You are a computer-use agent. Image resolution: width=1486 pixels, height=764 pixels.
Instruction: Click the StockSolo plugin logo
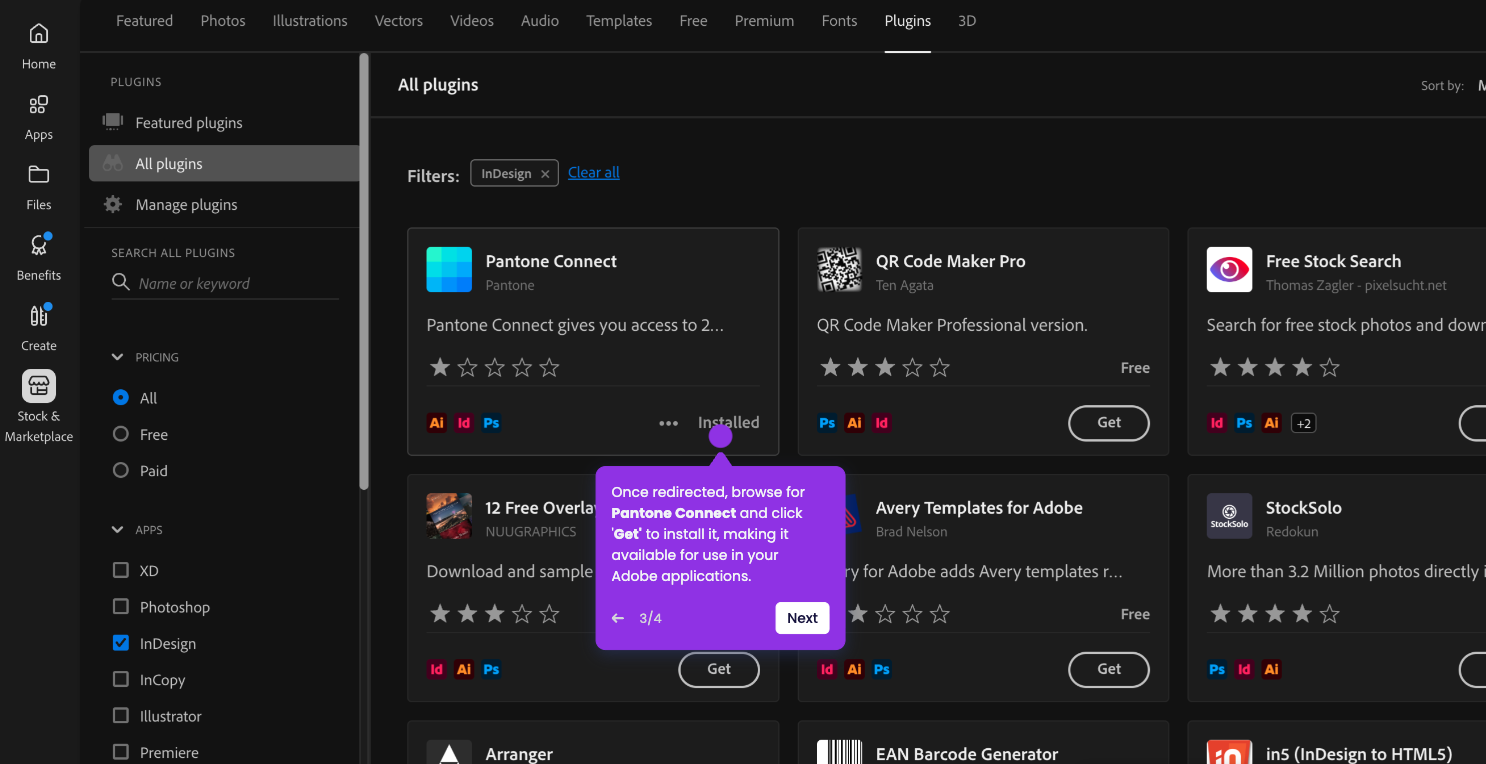click(x=1229, y=516)
